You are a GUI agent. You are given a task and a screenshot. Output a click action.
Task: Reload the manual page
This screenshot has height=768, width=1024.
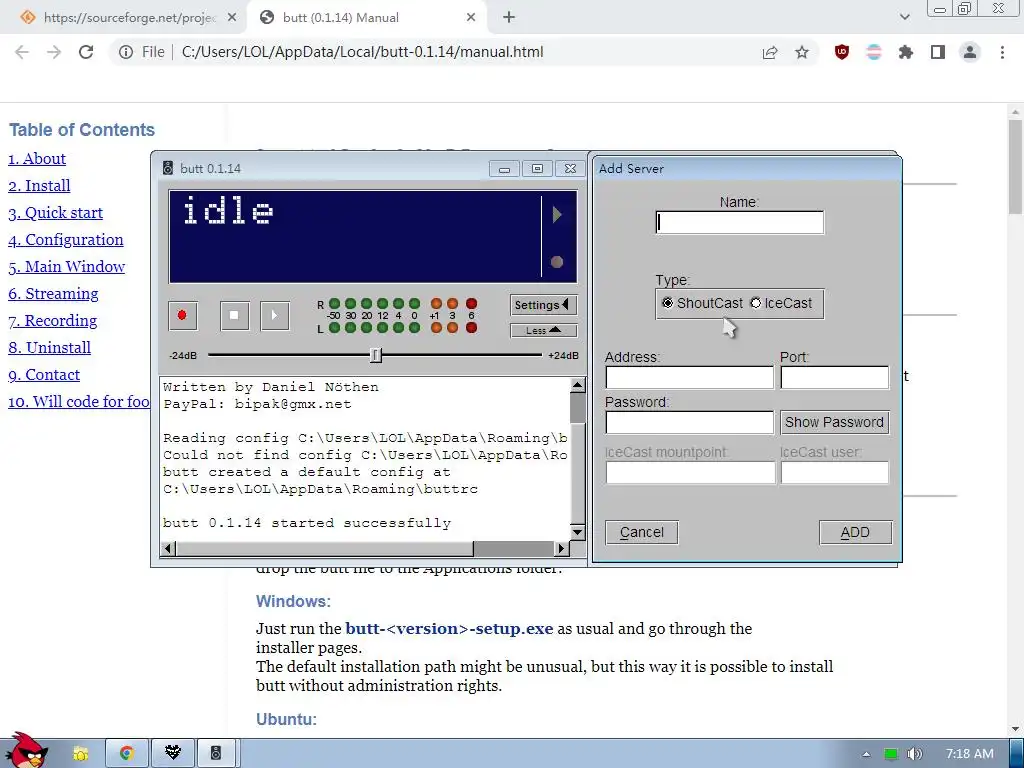point(86,52)
